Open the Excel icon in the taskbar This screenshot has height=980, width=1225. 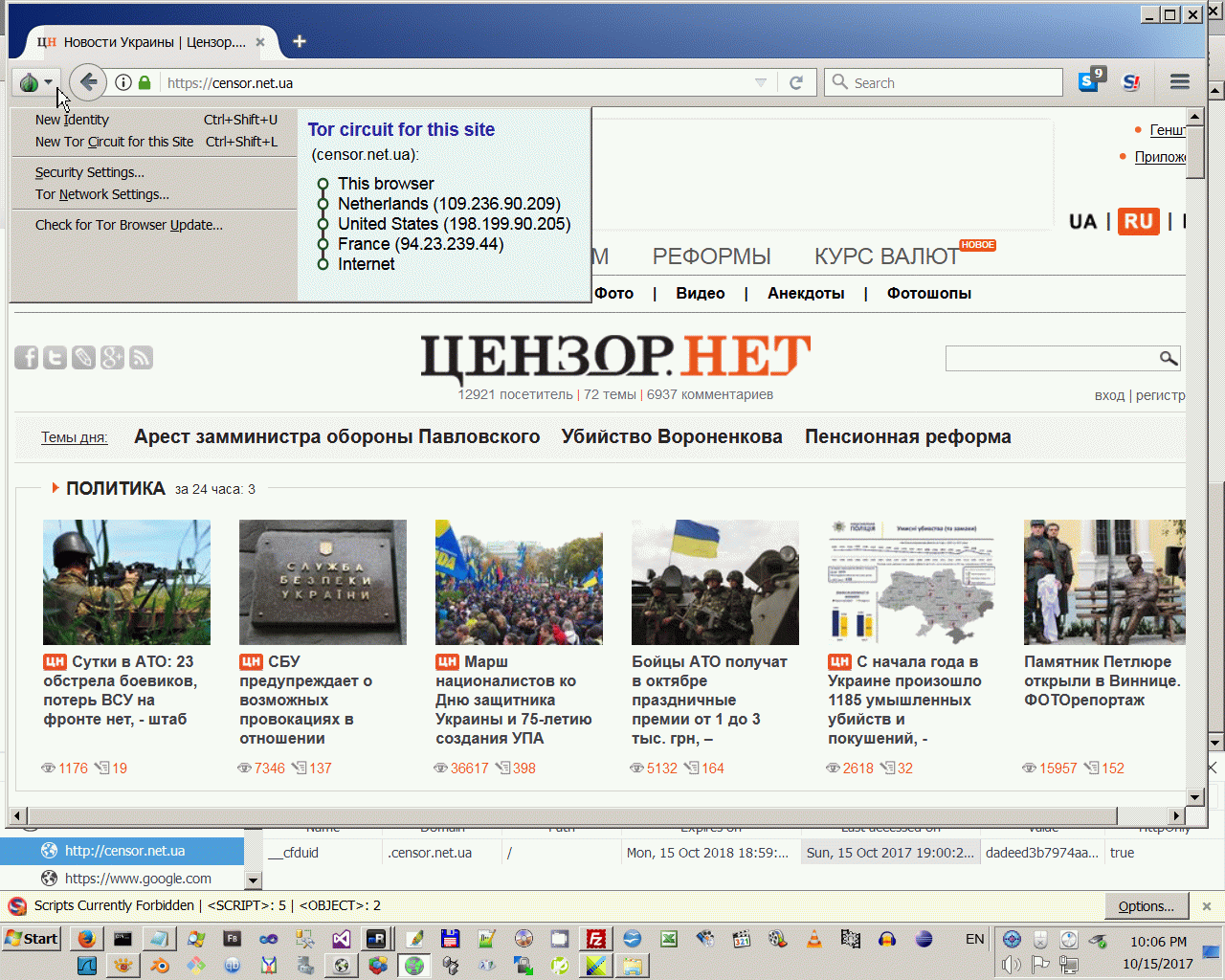click(x=669, y=939)
